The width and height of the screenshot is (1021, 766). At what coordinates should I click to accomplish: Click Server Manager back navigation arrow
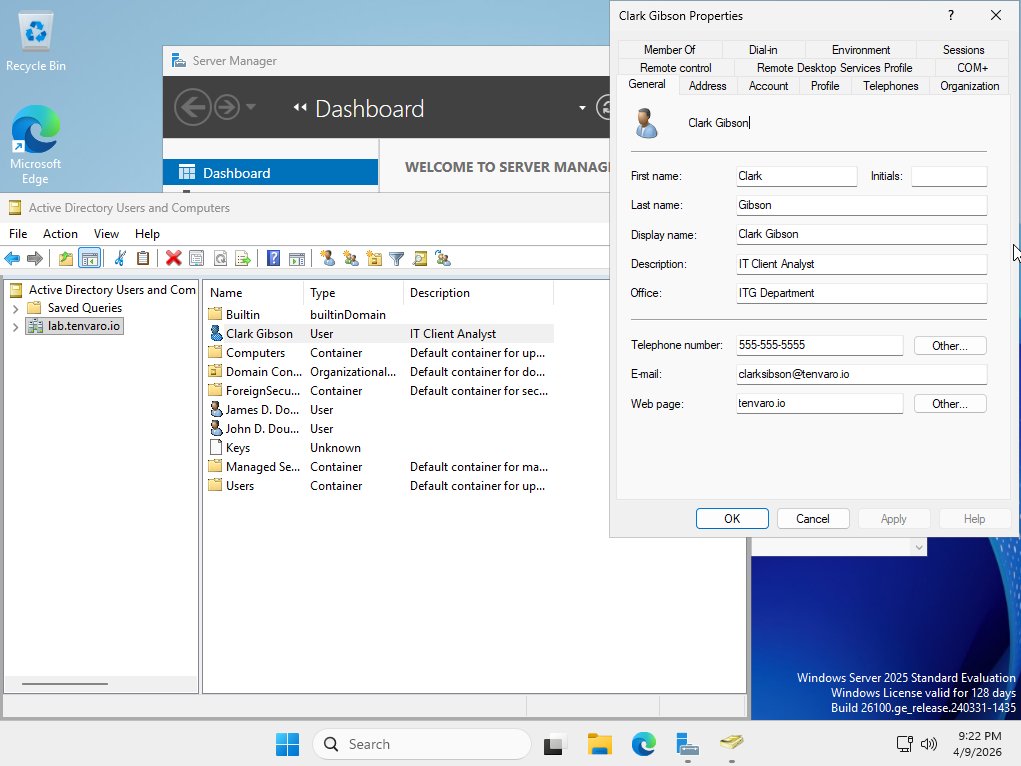(193, 107)
